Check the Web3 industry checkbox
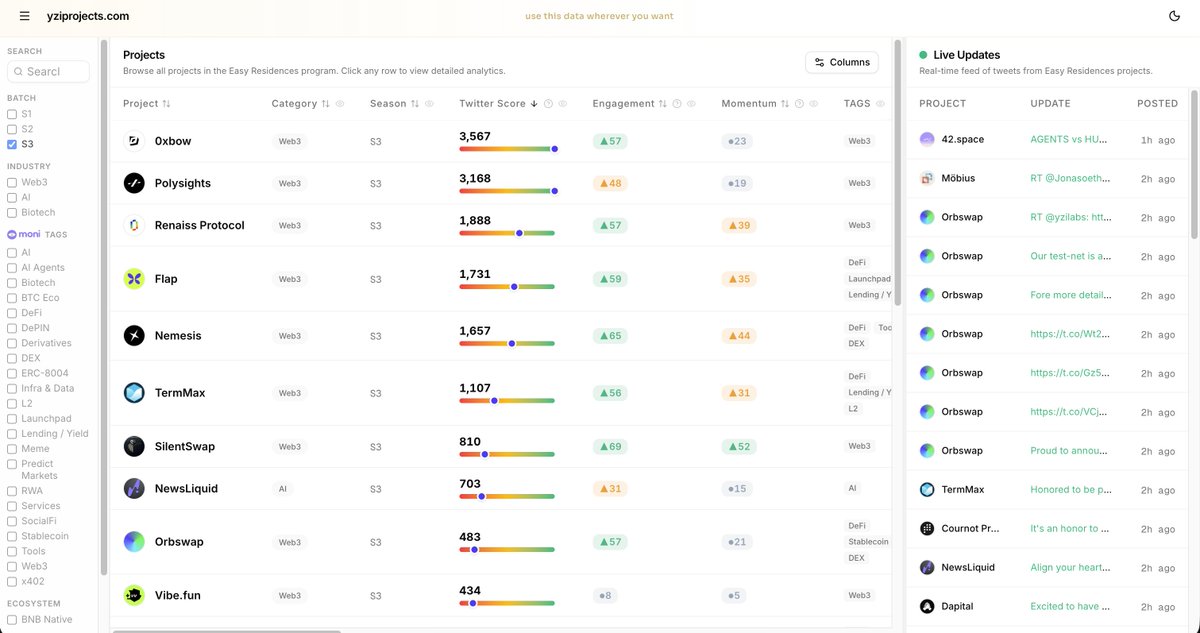Viewport: 1200px width, 633px height. click(12, 182)
